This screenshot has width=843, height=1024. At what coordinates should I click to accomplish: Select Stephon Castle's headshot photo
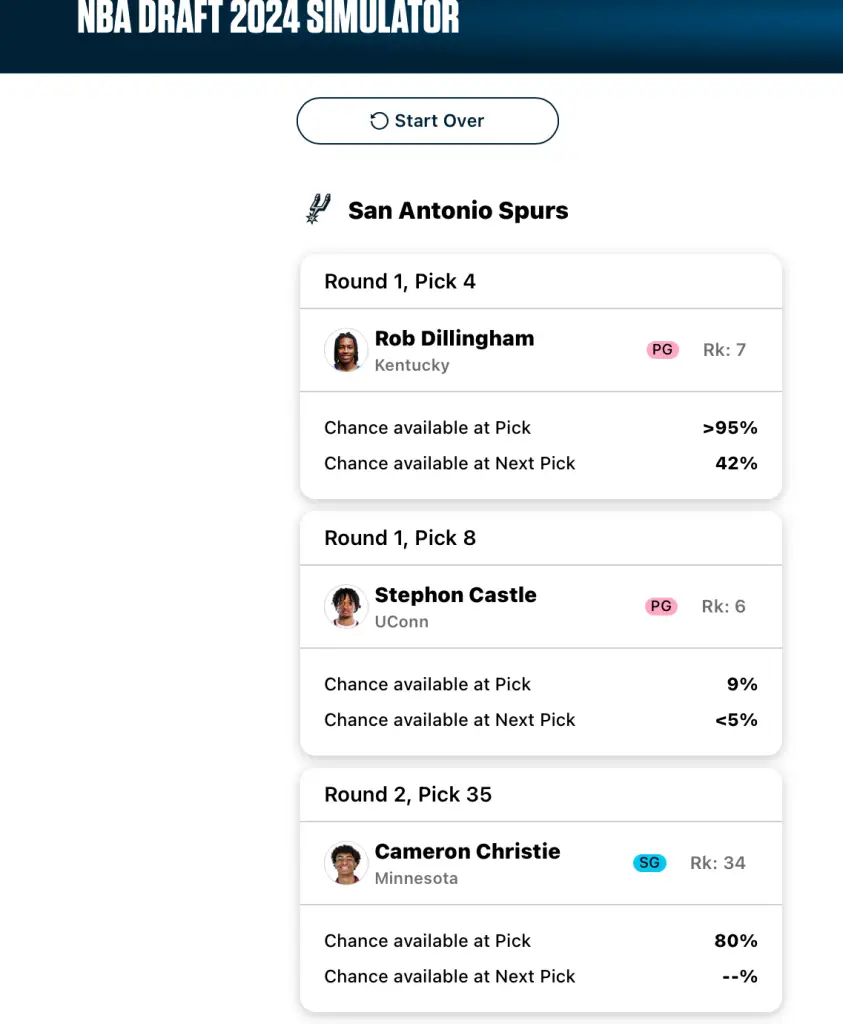(x=345, y=607)
